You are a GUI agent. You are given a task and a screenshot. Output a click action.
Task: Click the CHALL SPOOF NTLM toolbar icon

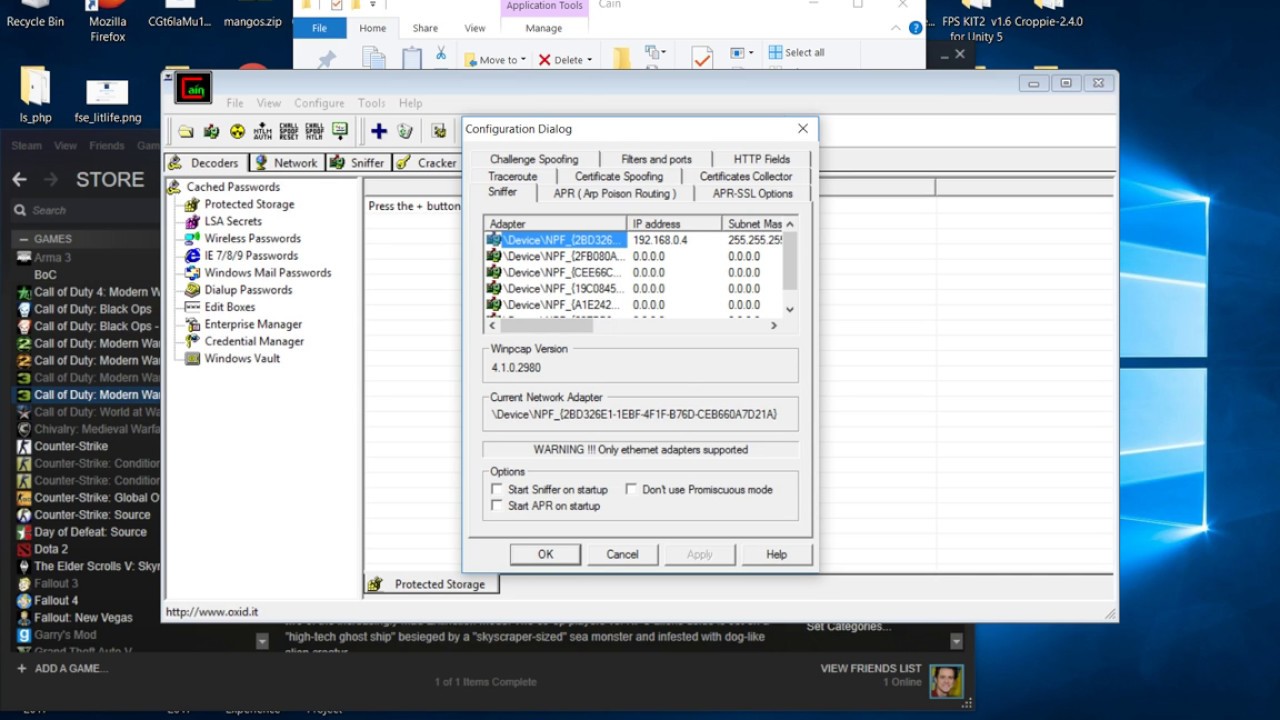314,131
